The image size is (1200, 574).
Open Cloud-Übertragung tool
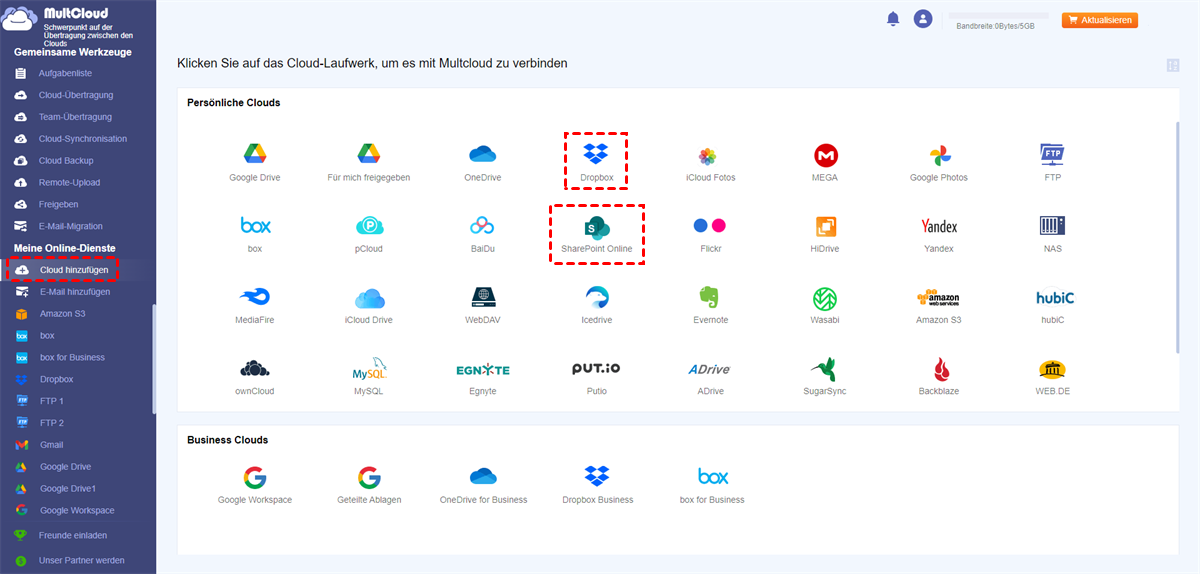coord(77,95)
